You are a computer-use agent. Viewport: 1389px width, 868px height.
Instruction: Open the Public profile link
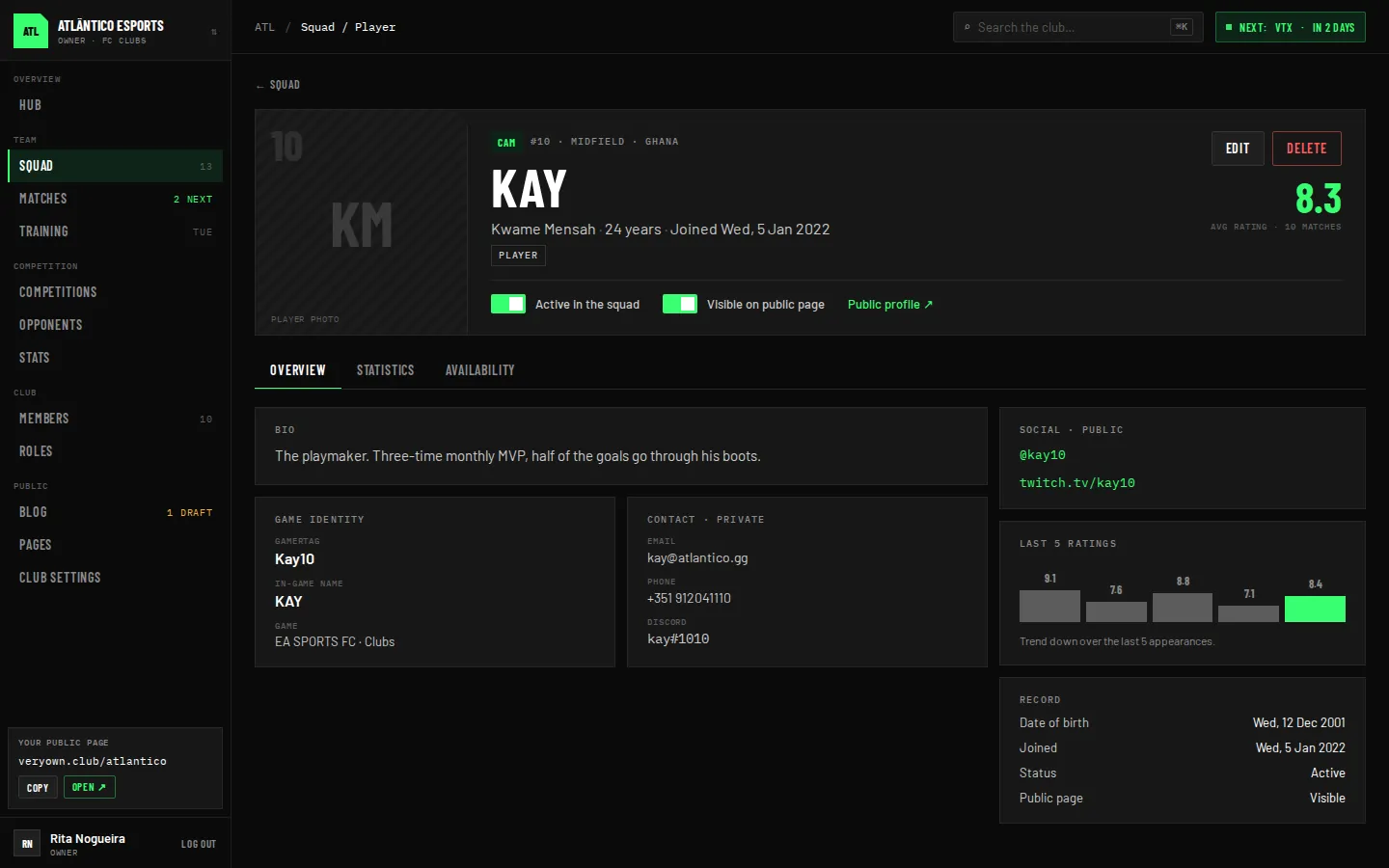coord(890,304)
